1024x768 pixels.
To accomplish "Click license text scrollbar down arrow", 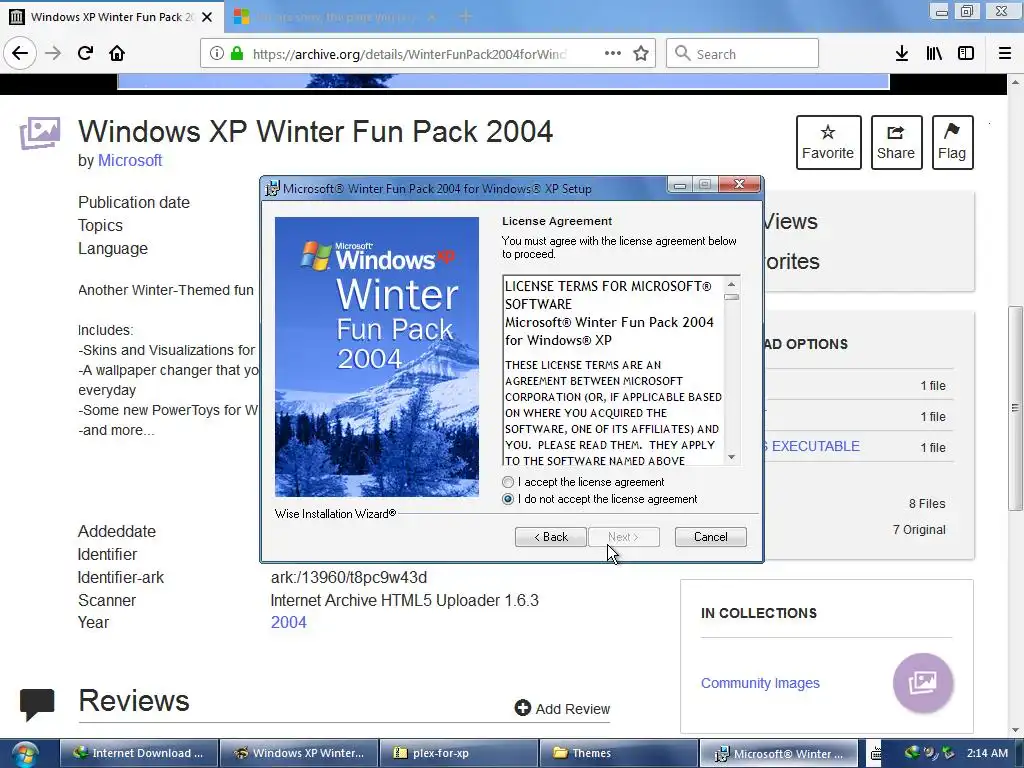I will [x=731, y=457].
